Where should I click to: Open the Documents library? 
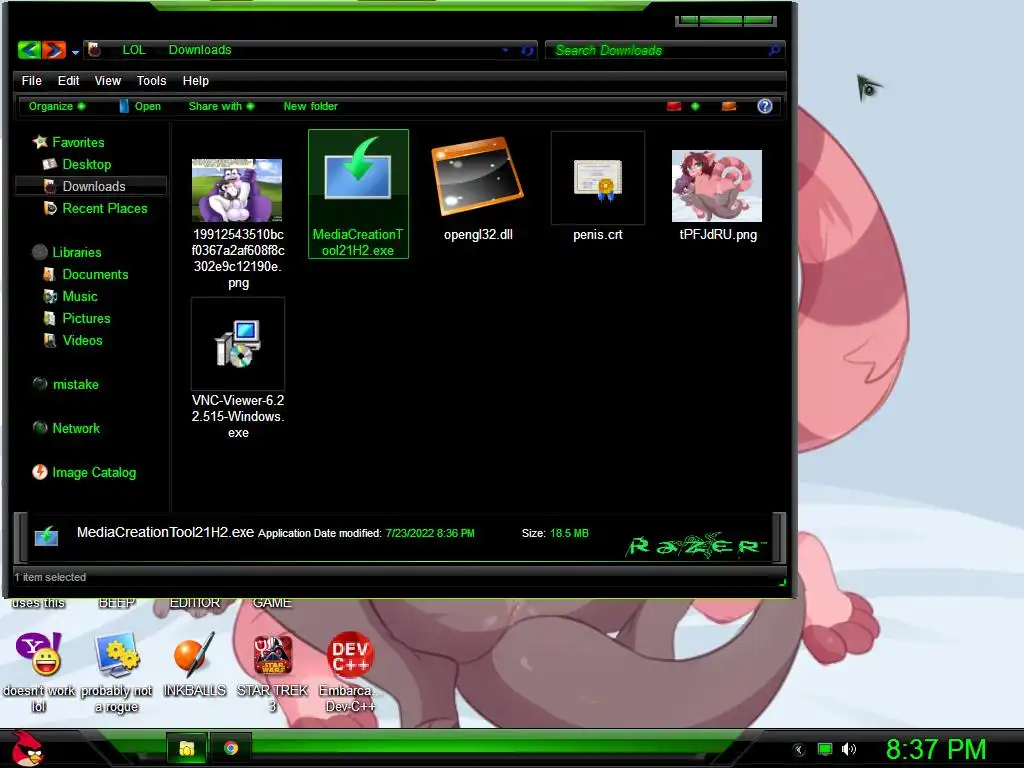coord(95,275)
